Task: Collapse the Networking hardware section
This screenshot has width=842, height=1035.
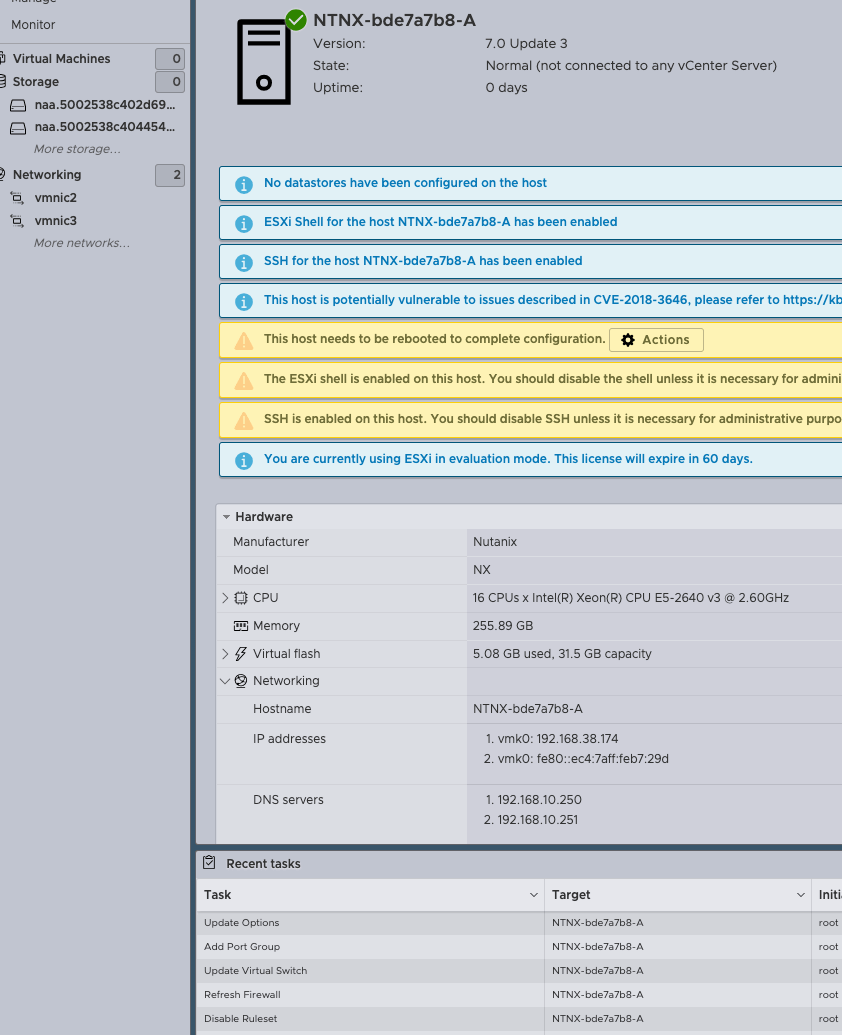Action: 225,681
